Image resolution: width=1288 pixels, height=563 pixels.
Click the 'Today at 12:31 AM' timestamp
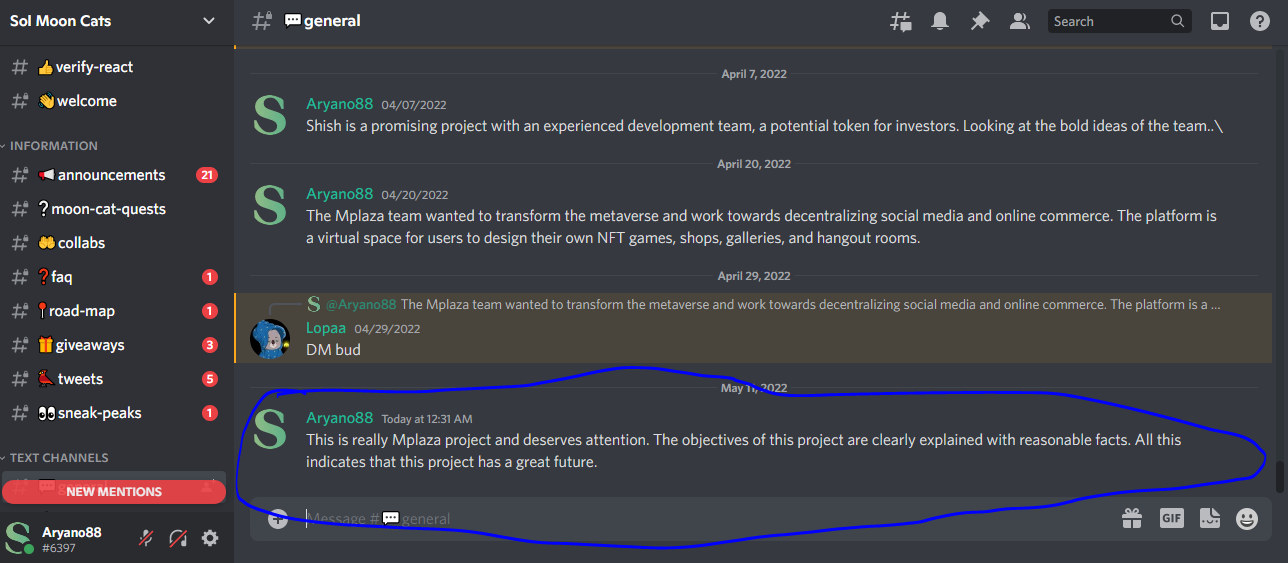[x=427, y=419]
